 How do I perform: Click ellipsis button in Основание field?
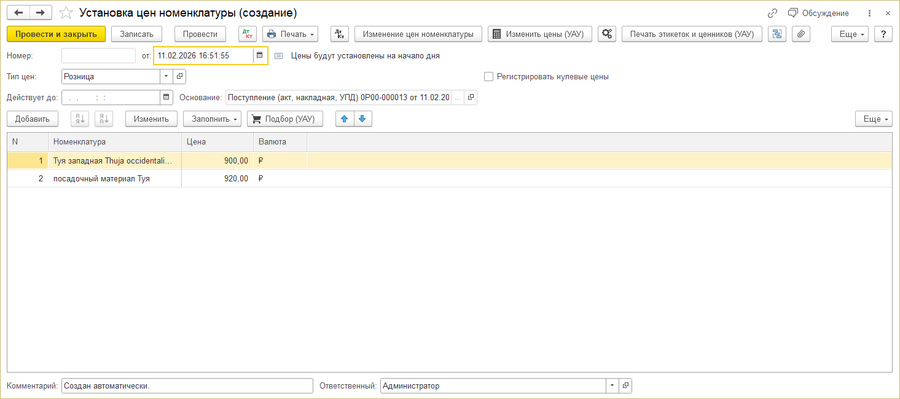point(458,98)
